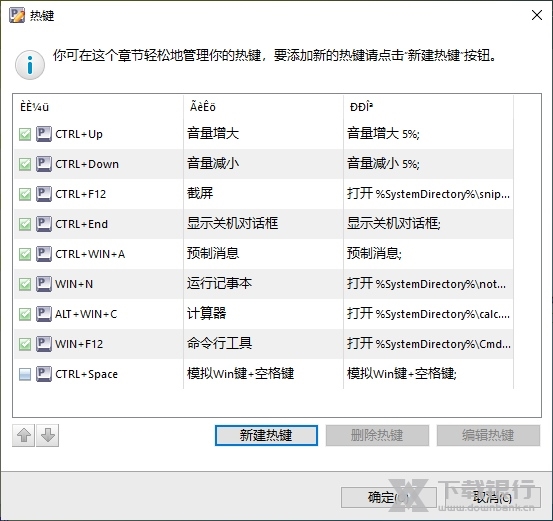Select the CTRL+Space hotkey text
Image resolution: width=553 pixels, height=521 pixels.
87,374
